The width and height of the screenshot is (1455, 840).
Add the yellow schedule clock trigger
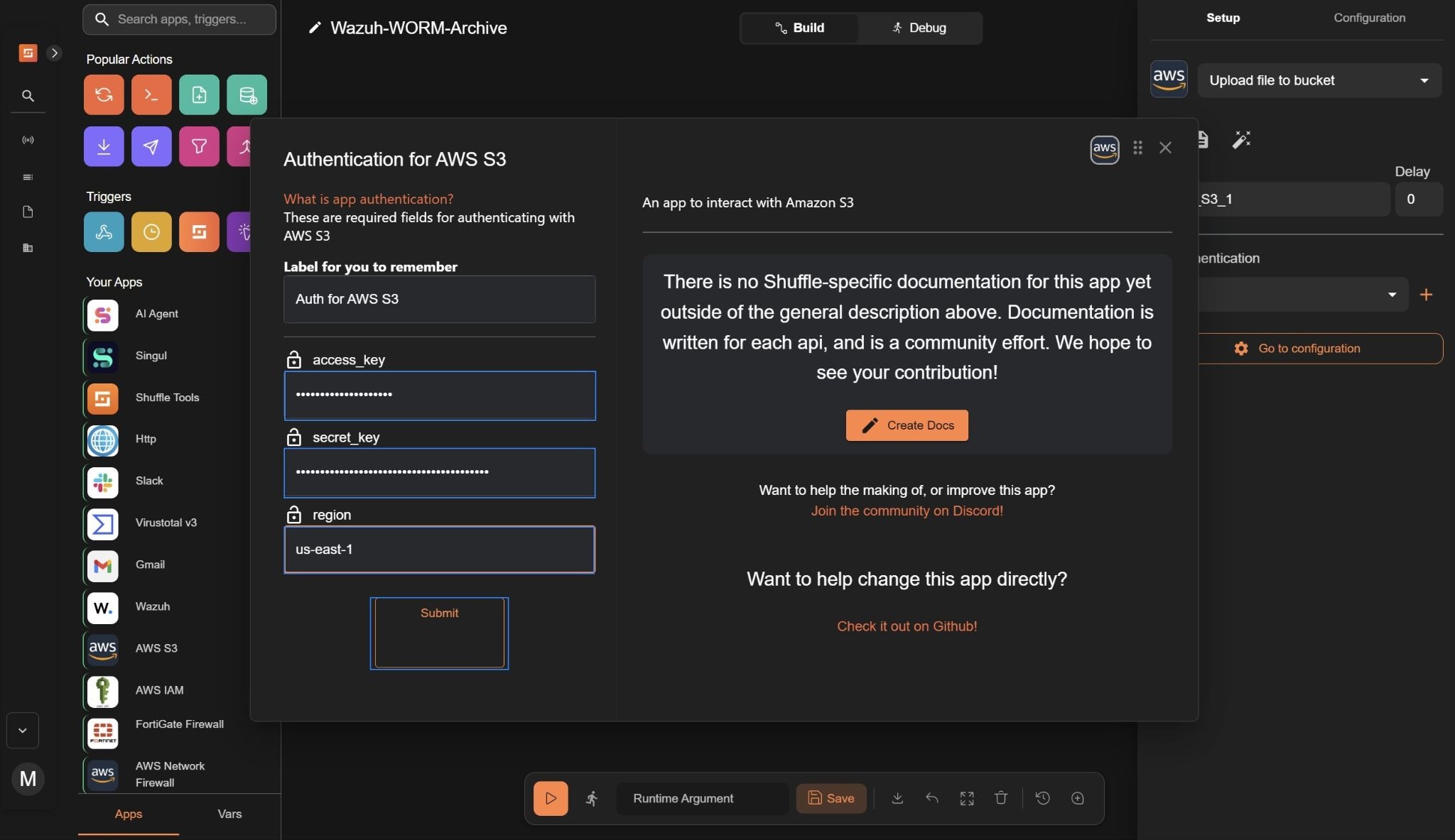[x=151, y=231]
